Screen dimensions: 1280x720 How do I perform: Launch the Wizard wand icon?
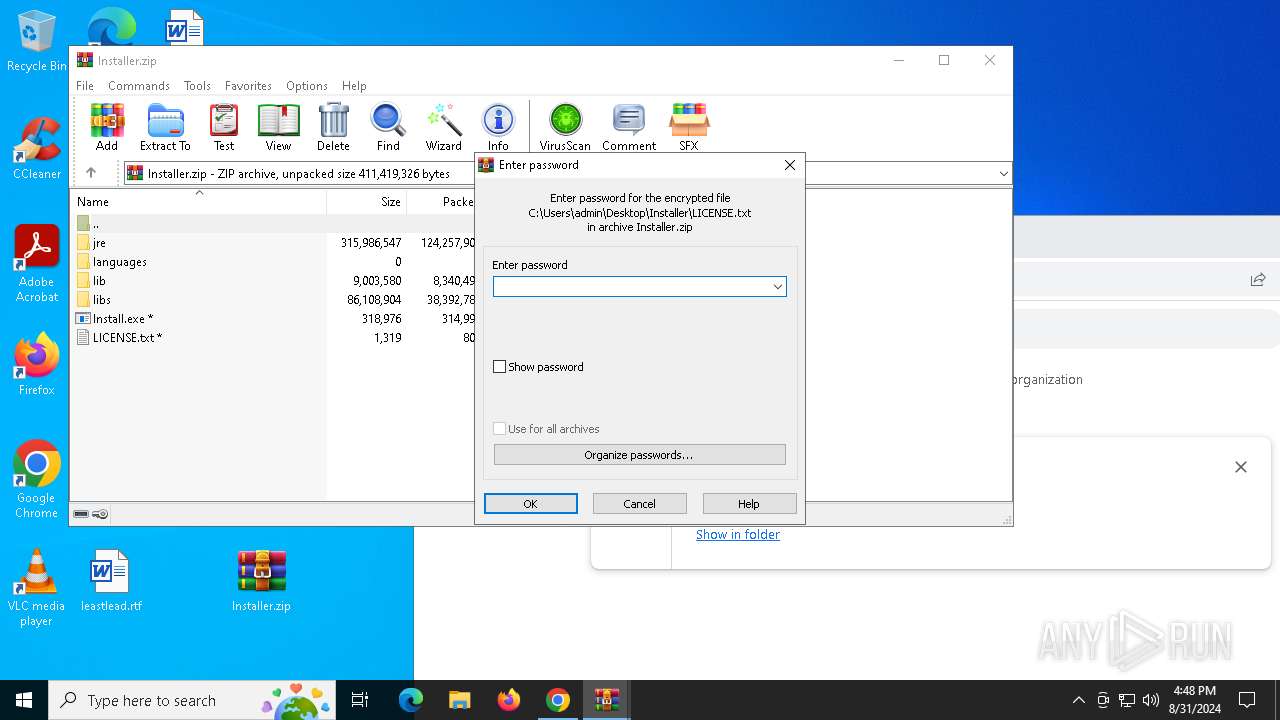coord(443,127)
